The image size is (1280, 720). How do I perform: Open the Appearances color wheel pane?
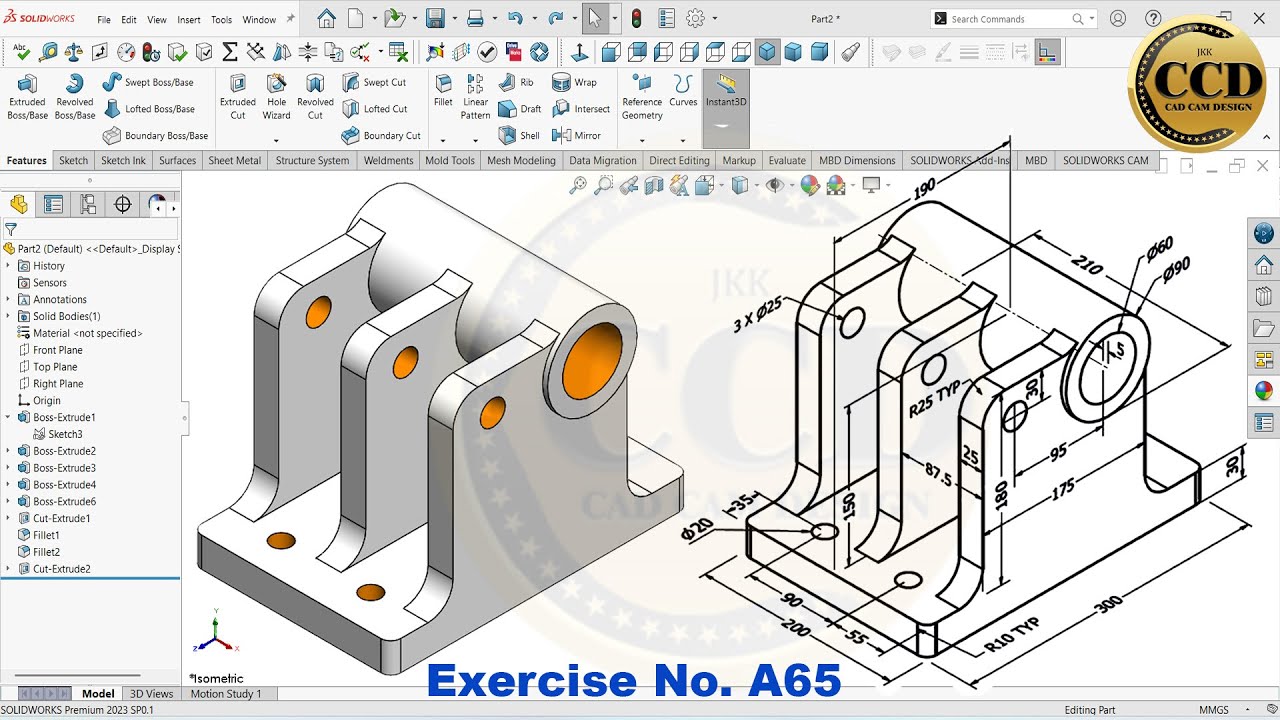1264,391
